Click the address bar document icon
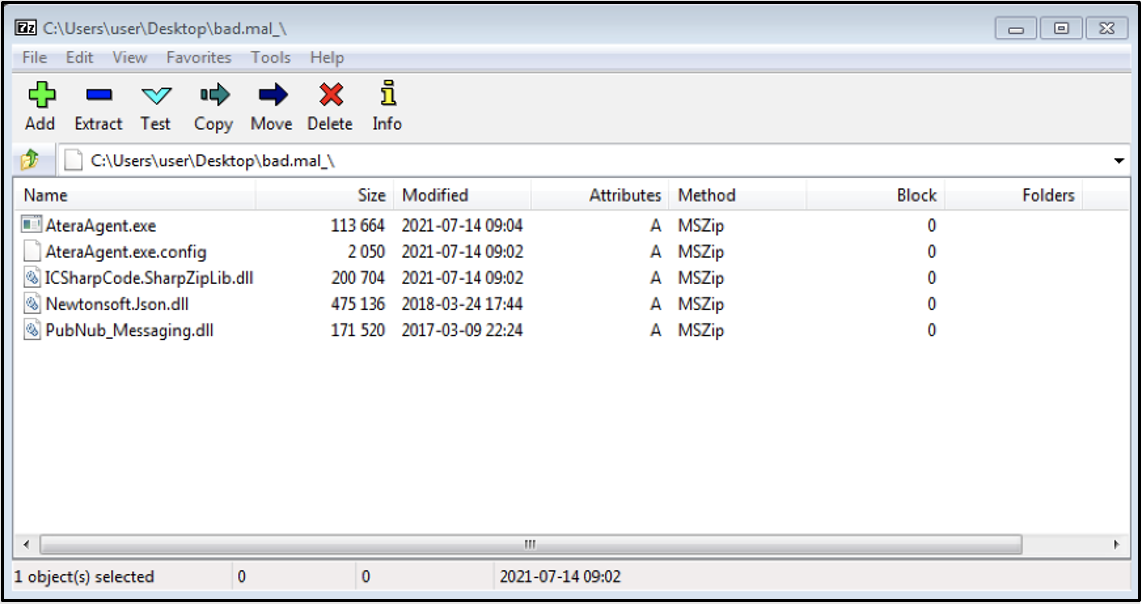 point(72,160)
